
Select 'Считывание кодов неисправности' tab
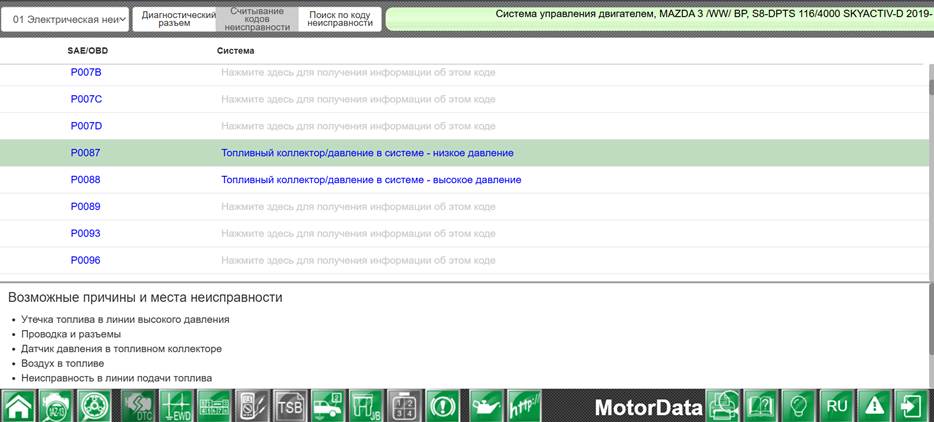(257, 20)
